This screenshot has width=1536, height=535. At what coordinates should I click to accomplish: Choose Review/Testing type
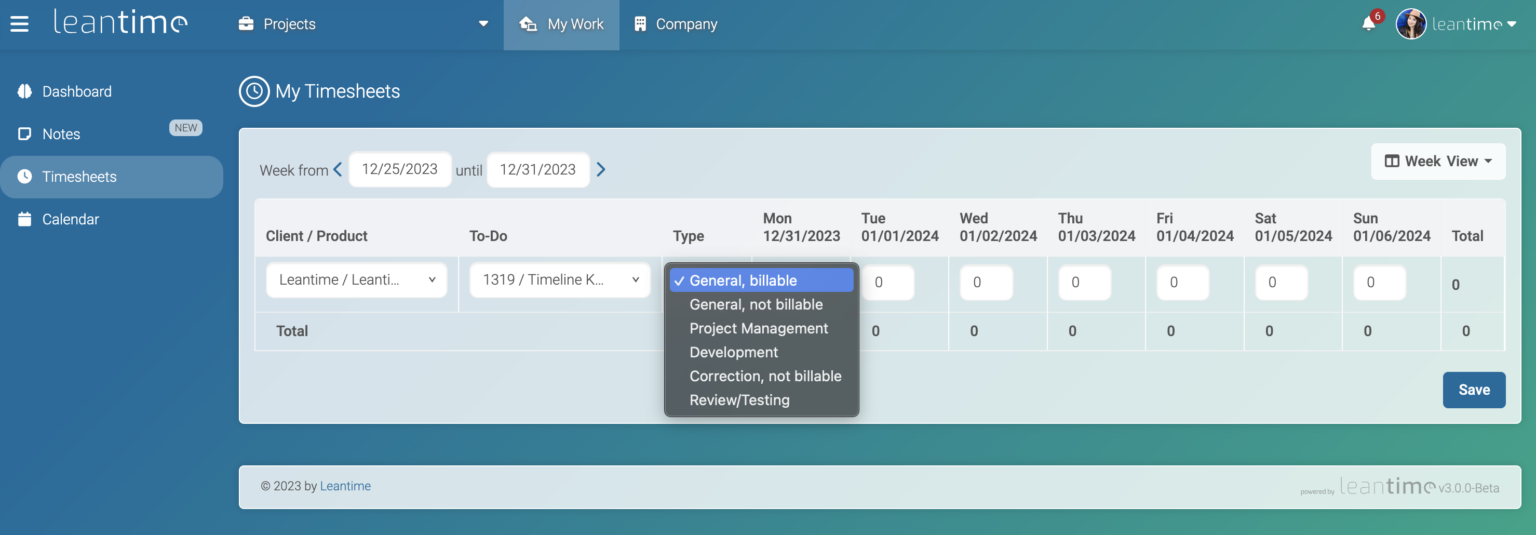click(762, 400)
